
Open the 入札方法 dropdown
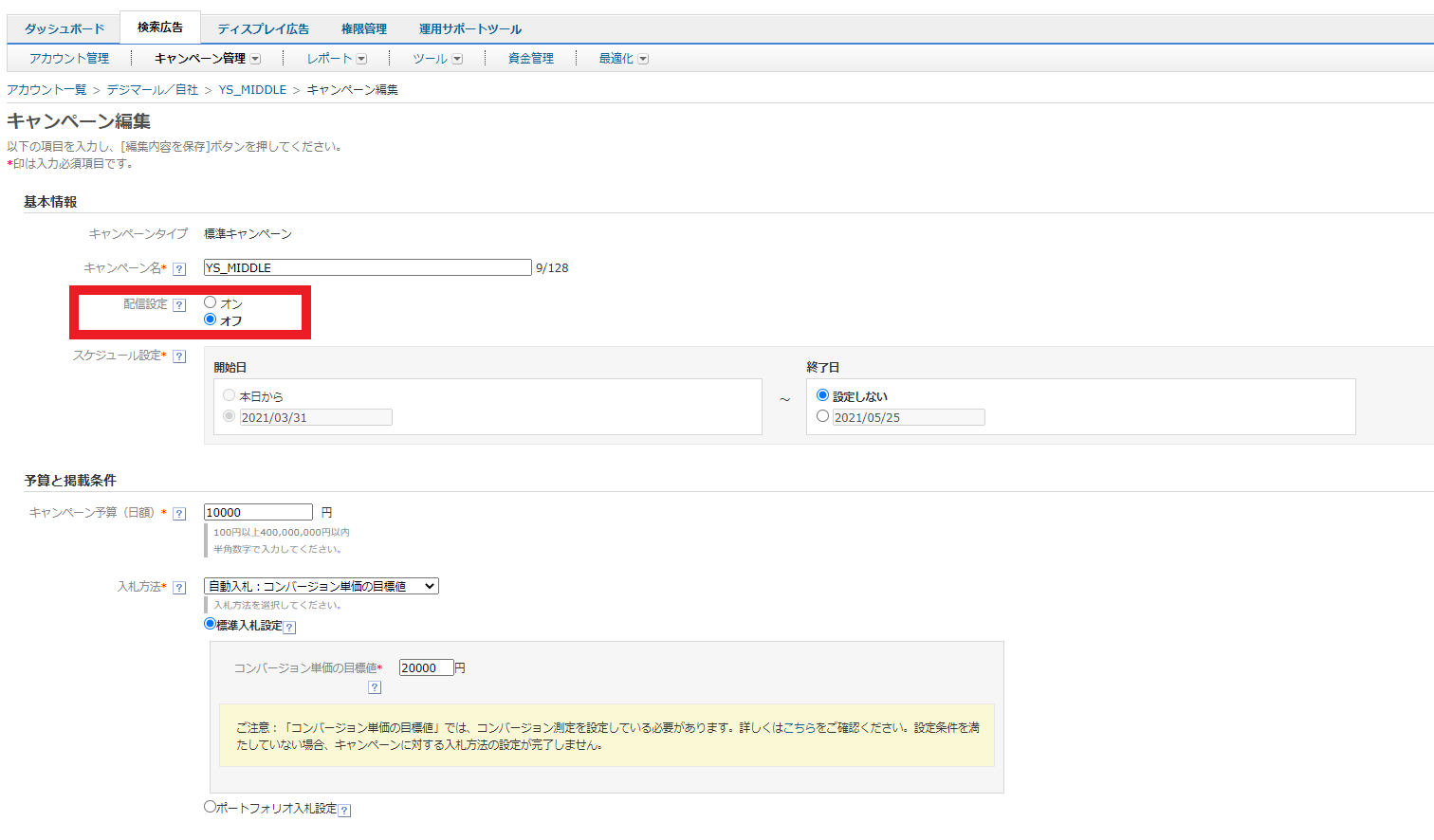[x=322, y=587]
